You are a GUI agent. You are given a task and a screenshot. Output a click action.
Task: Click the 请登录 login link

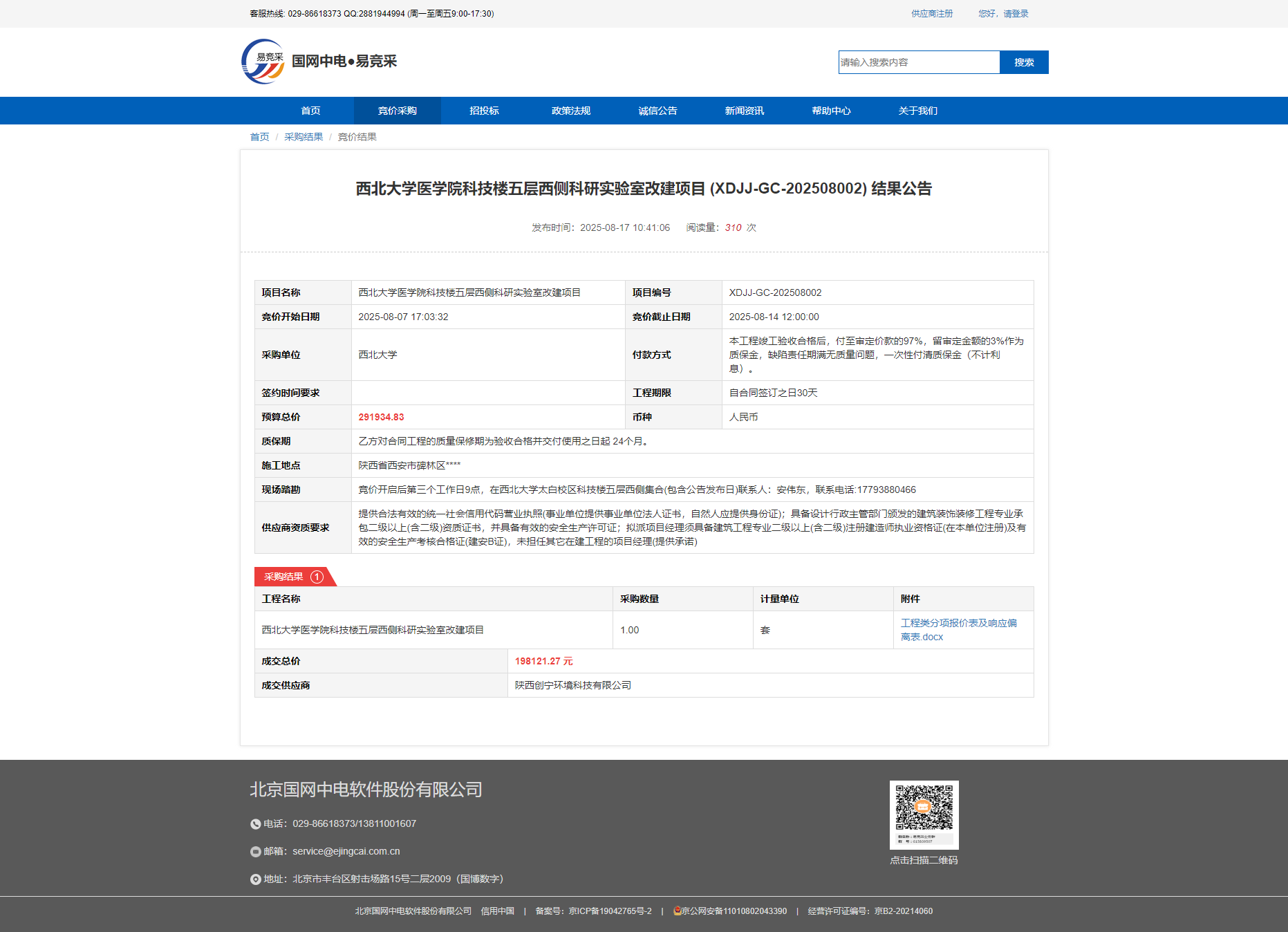coord(1016,14)
